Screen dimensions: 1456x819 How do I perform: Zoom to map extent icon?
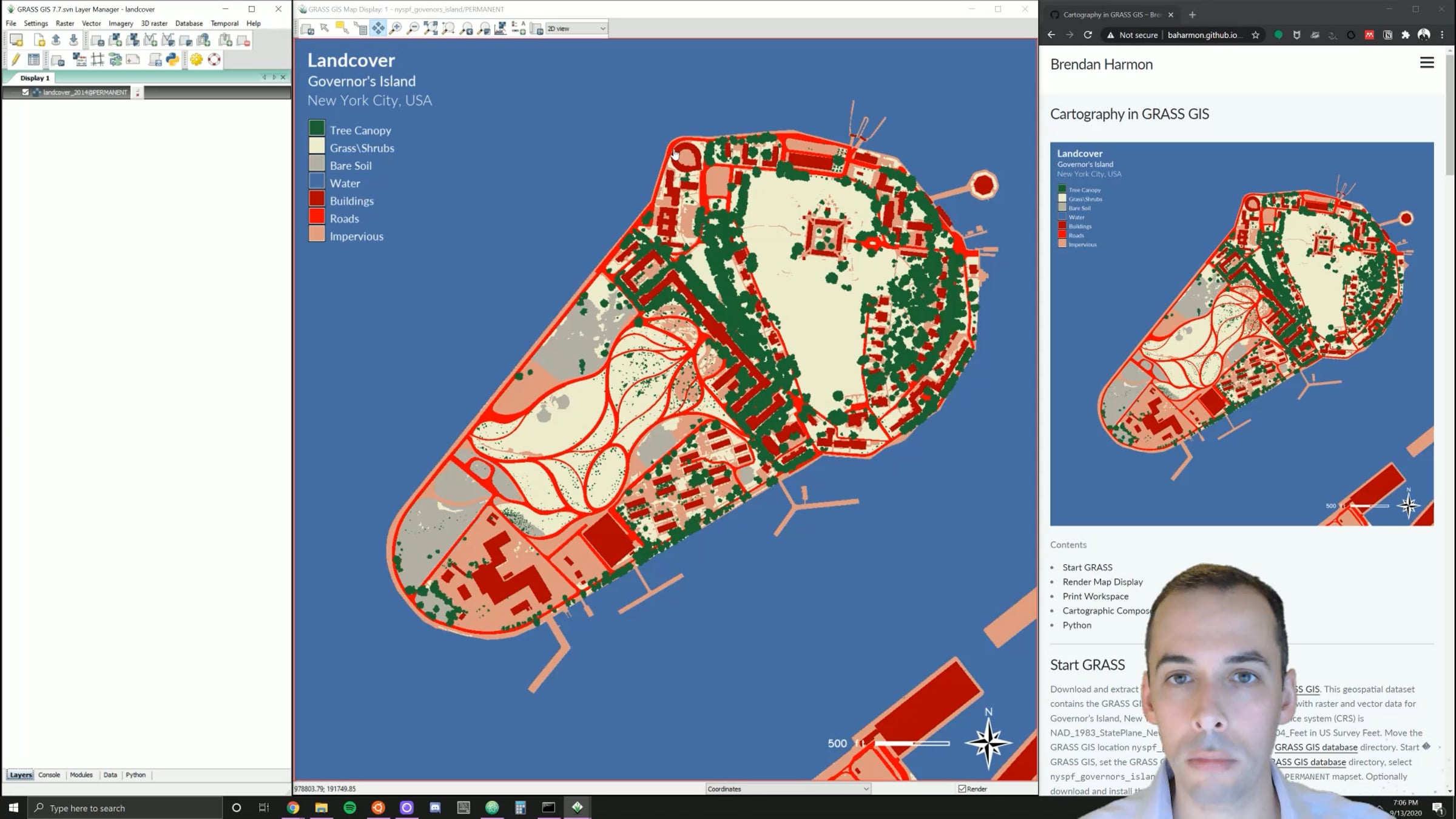click(431, 29)
